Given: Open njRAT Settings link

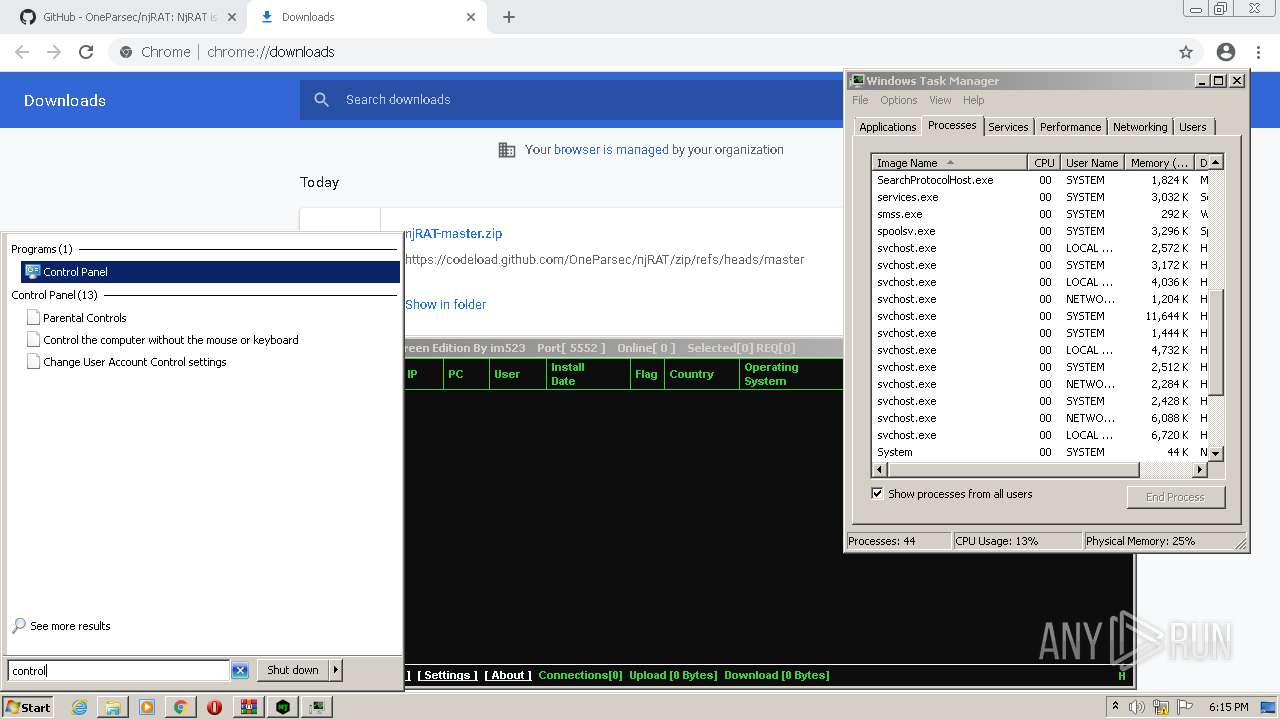Looking at the screenshot, I should pyautogui.click(x=447, y=675).
